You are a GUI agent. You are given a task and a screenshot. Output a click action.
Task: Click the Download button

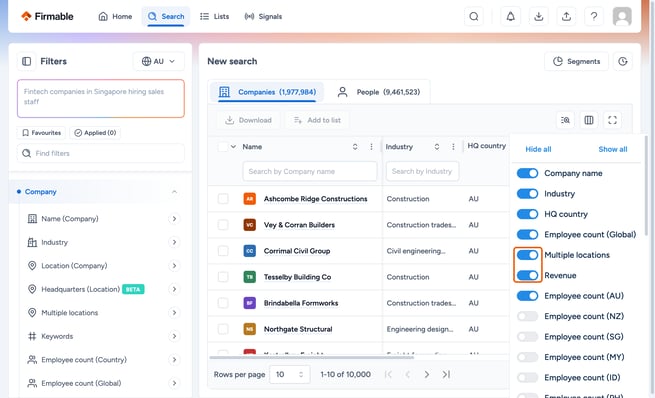(248, 120)
